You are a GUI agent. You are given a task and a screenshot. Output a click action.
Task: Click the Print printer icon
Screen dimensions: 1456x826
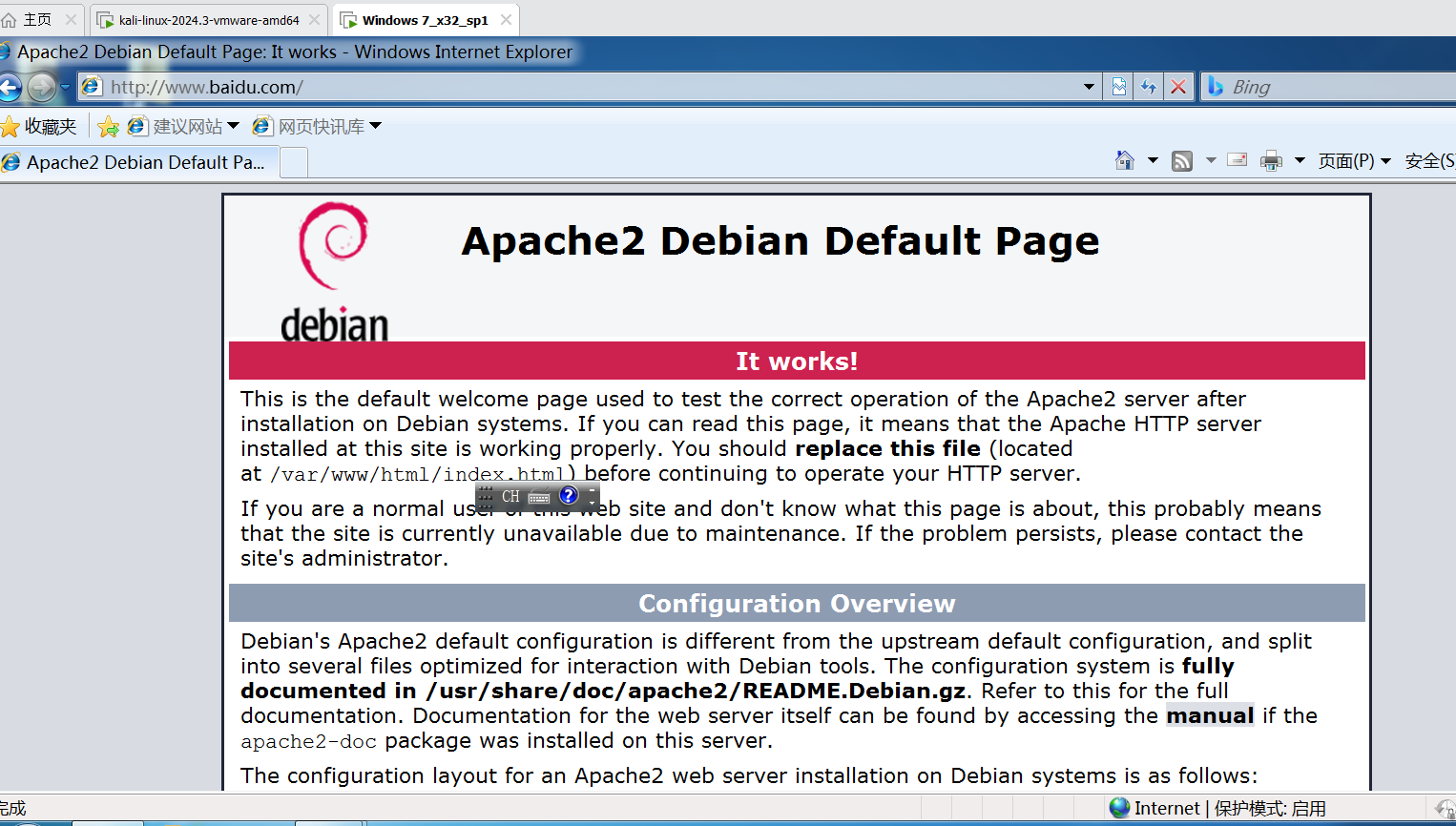1271,161
